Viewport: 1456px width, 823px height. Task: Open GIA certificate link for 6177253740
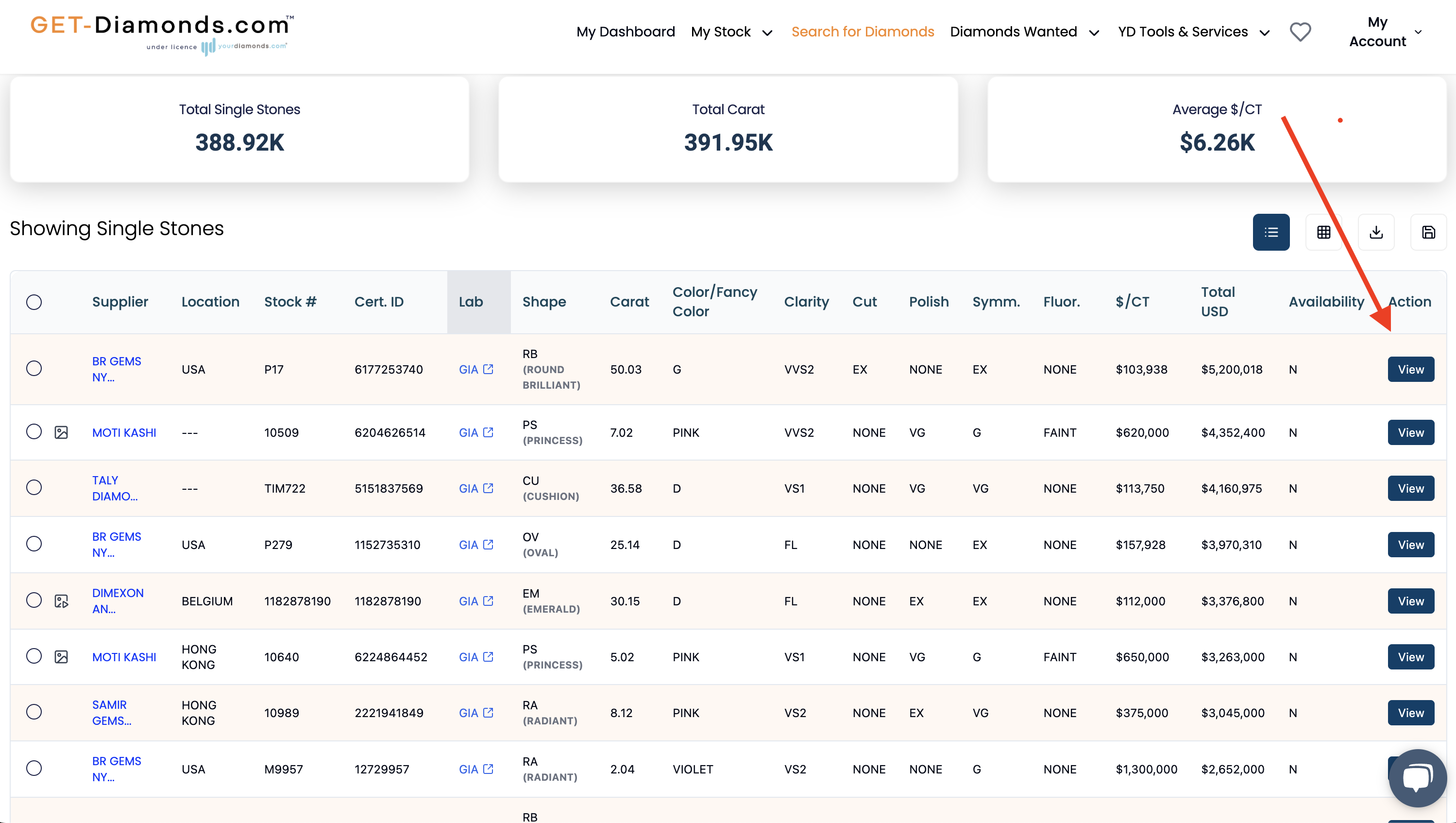coord(476,369)
